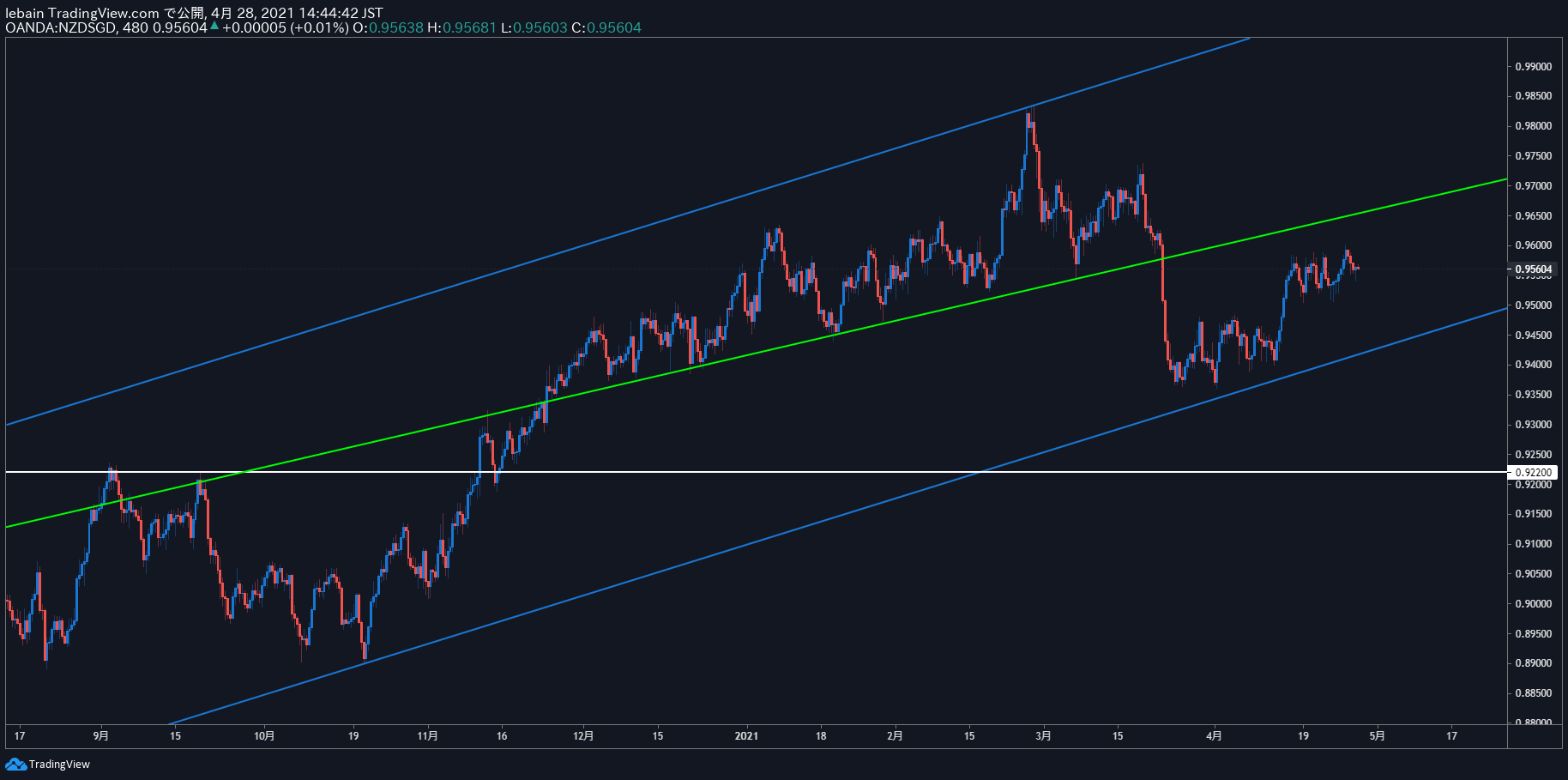Click the 0.93000 price axis label
The image size is (1568, 780).
(1533, 425)
